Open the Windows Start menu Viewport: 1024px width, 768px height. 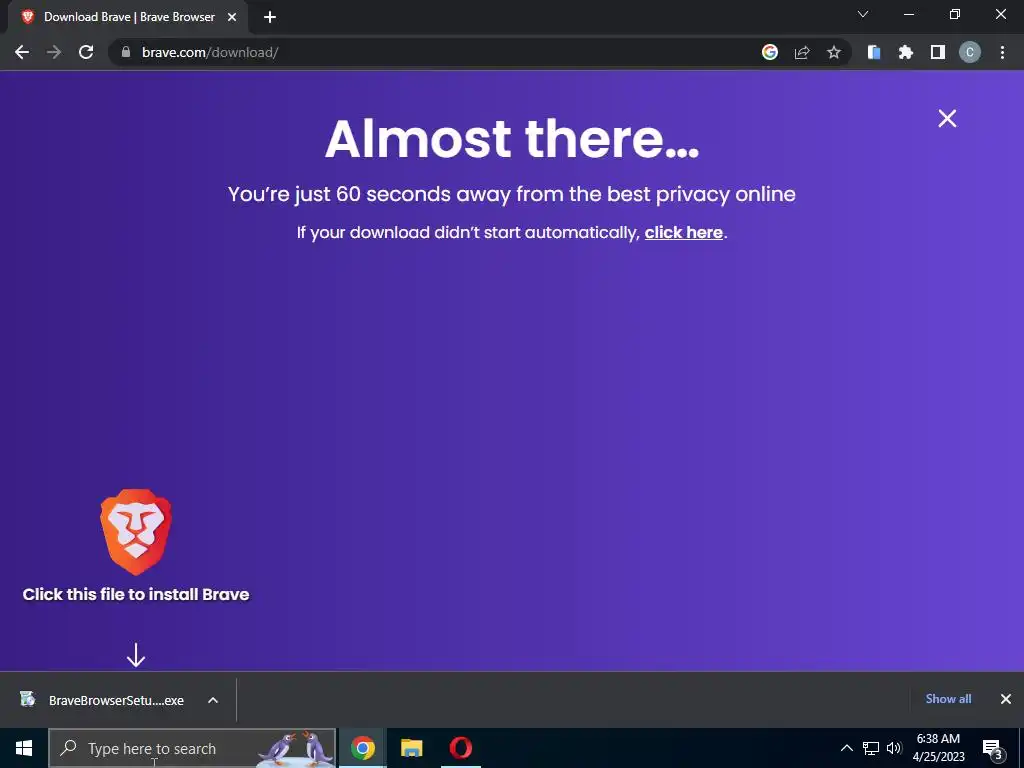pyautogui.click(x=24, y=748)
